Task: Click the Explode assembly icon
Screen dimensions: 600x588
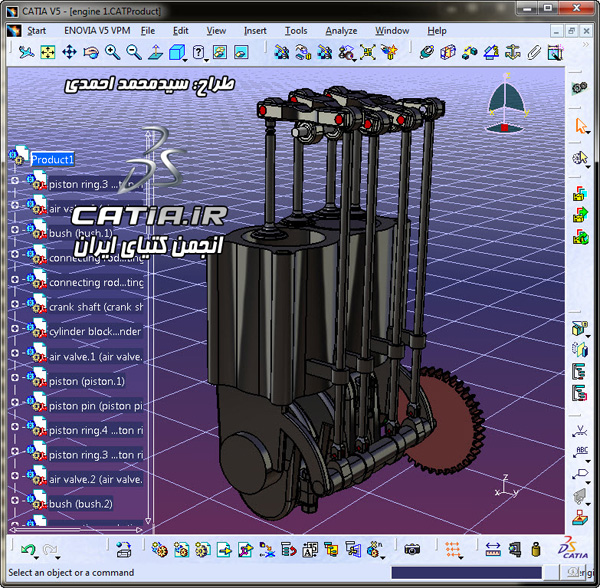Action: 367,52
